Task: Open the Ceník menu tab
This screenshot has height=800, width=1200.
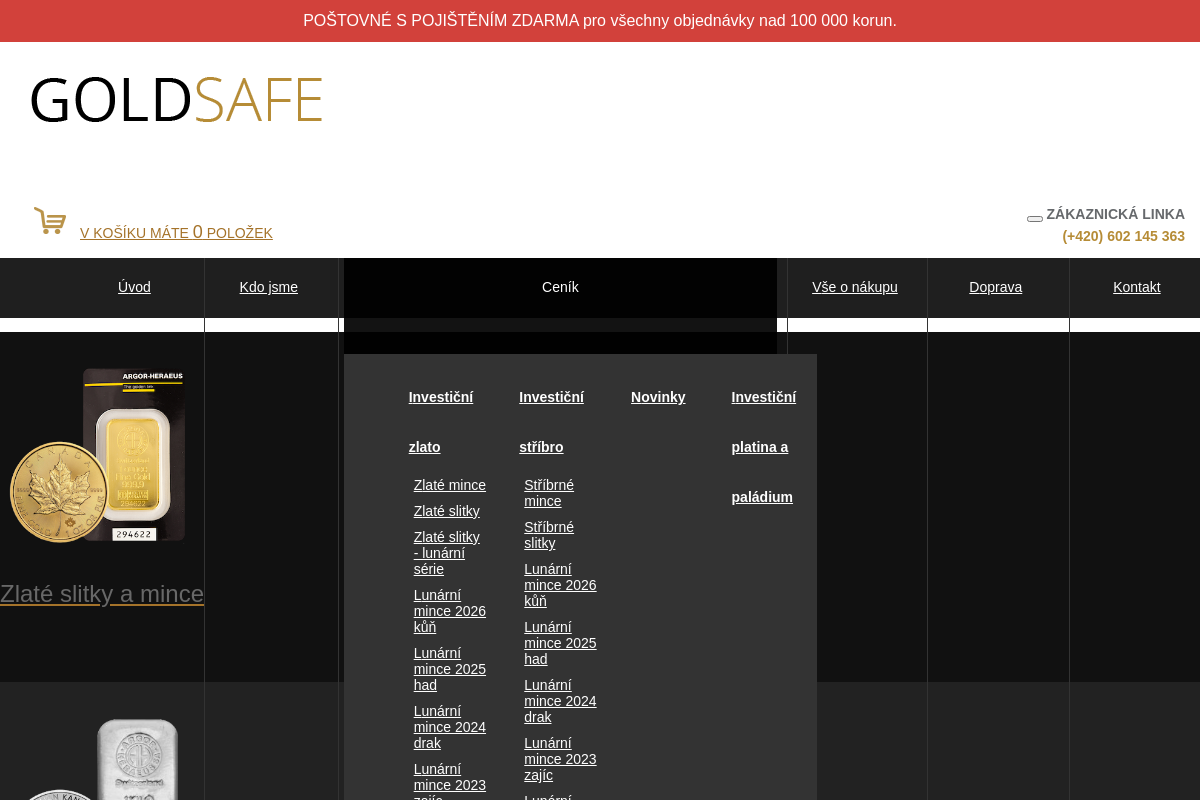Action: (x=560, y=287)
